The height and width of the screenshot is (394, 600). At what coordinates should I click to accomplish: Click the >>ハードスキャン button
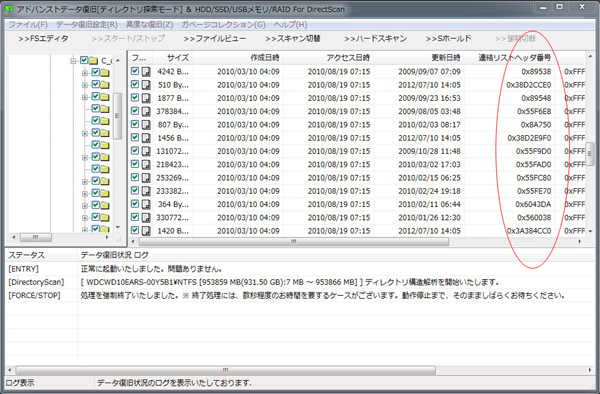[x=375, y=39]
